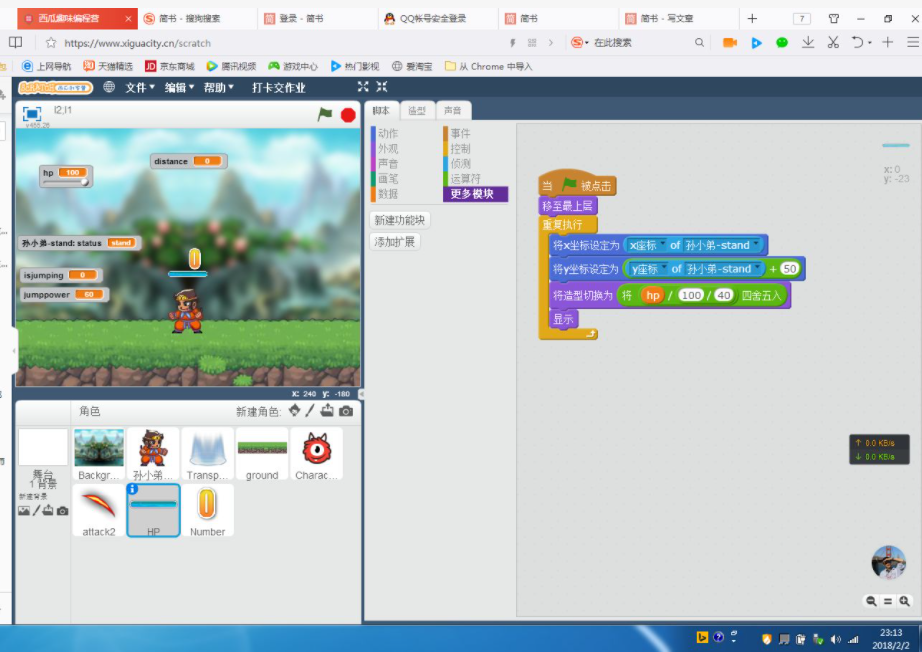Click the browser favorite star icon
The height and width of the screenshot is (652, 922).
click(x=51, y=43)
